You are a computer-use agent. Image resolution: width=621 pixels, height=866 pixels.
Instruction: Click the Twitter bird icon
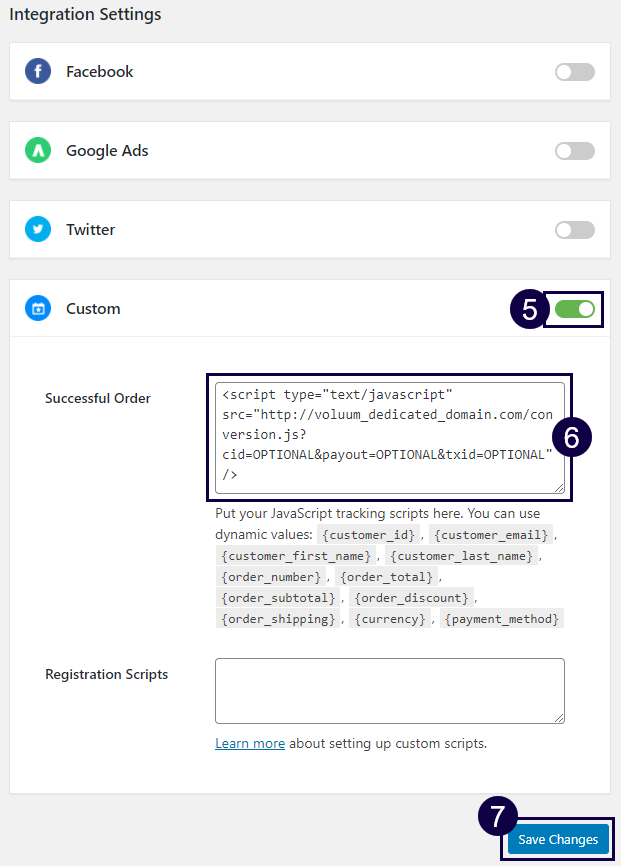pos(38,229)
